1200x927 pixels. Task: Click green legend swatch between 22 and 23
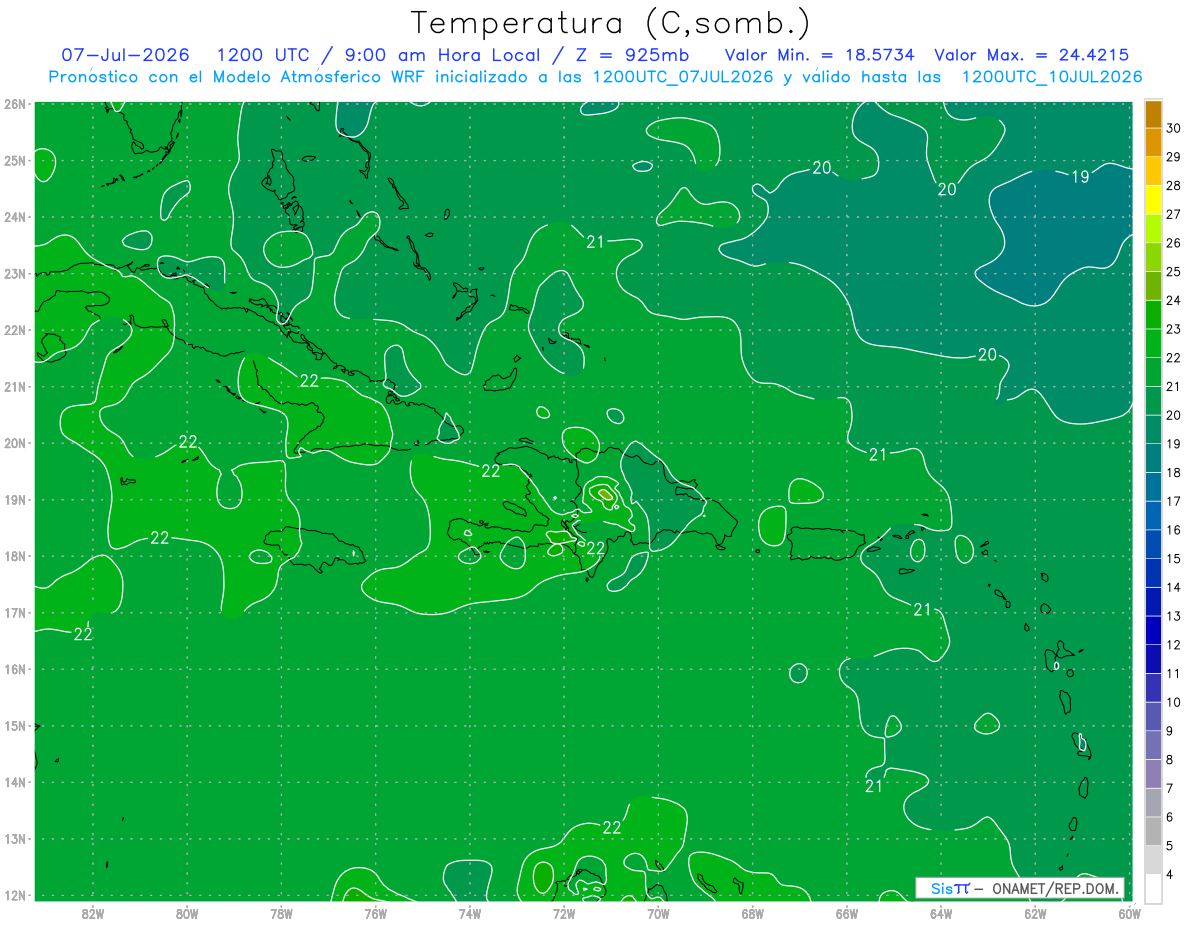coord(1153,343)
